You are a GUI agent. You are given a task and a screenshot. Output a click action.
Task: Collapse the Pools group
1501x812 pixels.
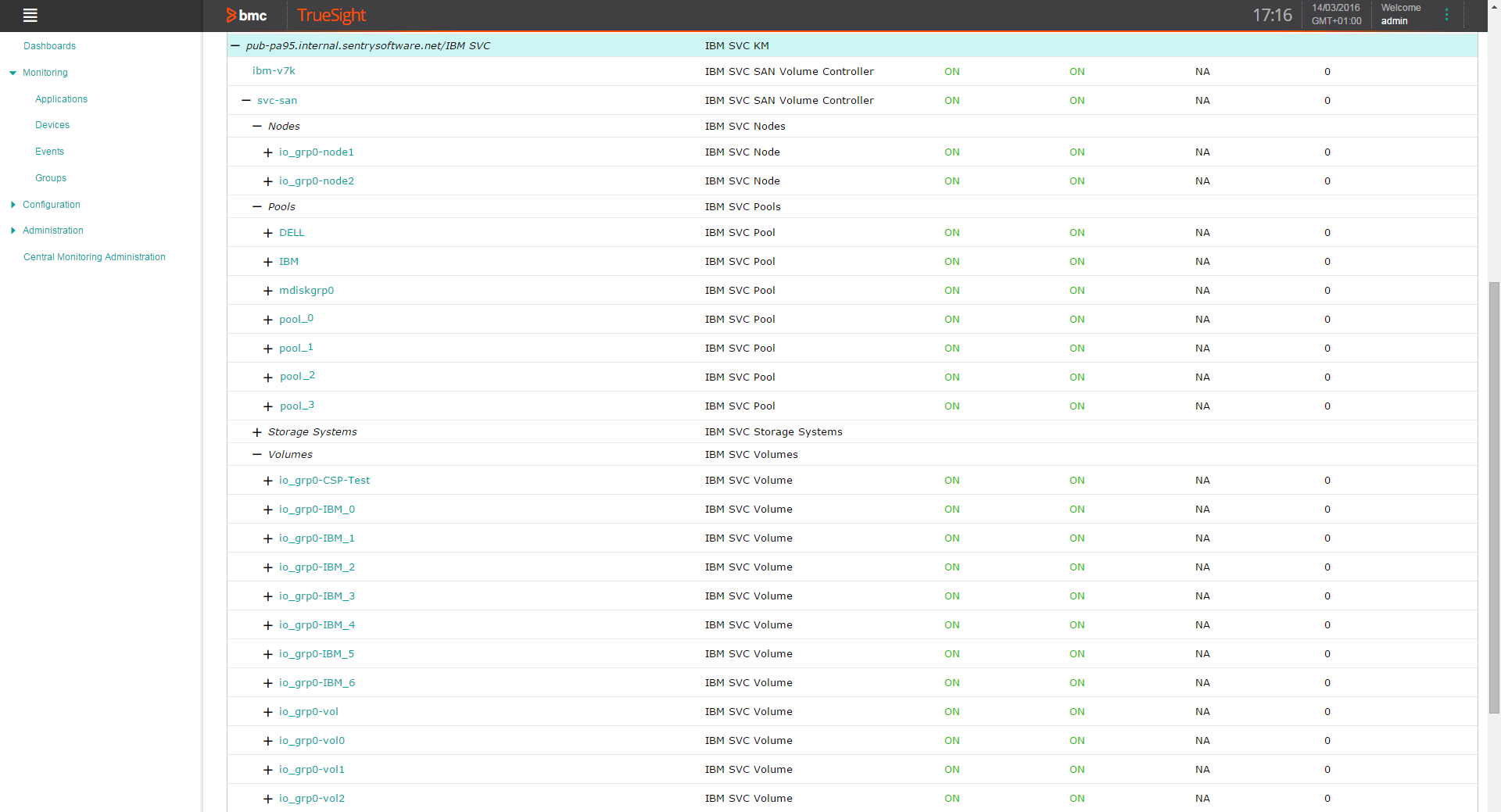tap(257, 207)
